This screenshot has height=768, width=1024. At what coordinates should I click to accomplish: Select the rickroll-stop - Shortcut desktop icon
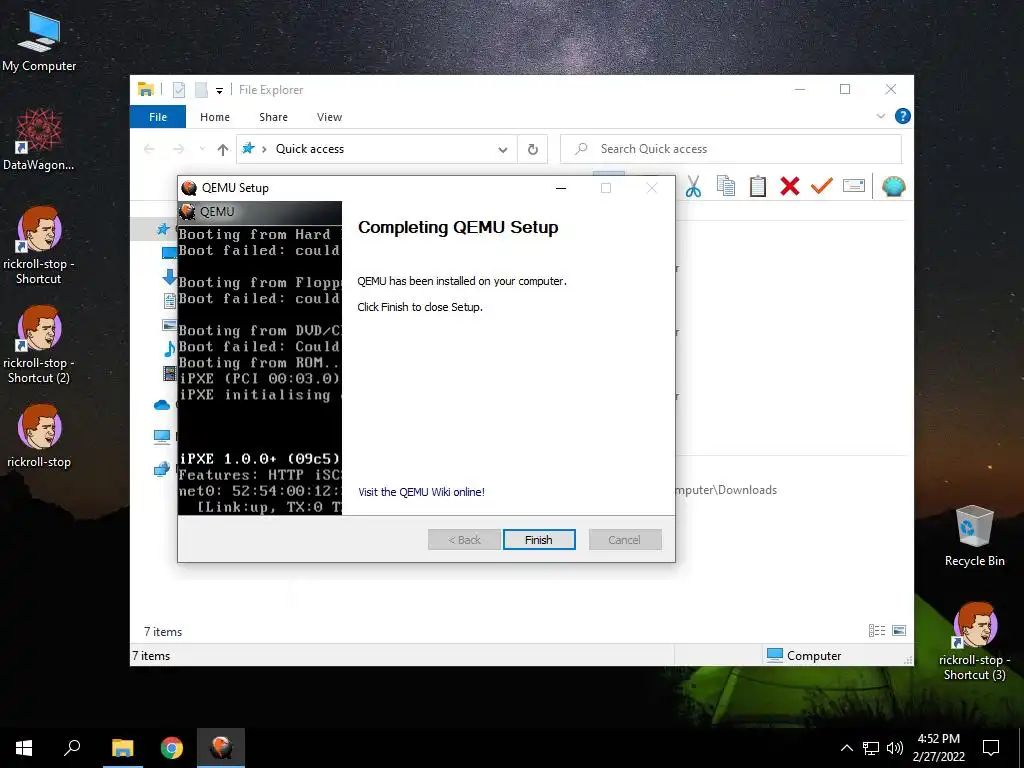click(x=39, y=246)
